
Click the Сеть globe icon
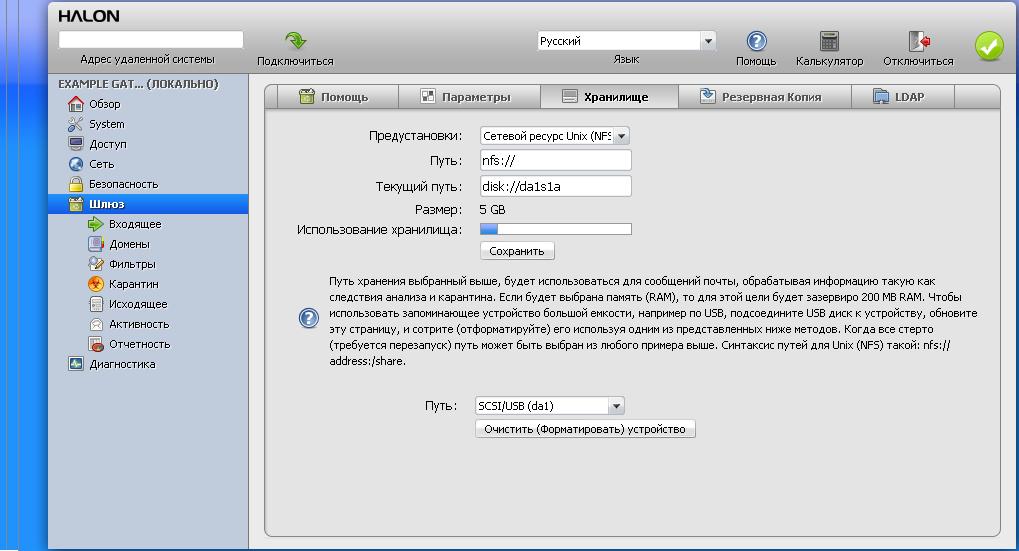tap(76, 164)
